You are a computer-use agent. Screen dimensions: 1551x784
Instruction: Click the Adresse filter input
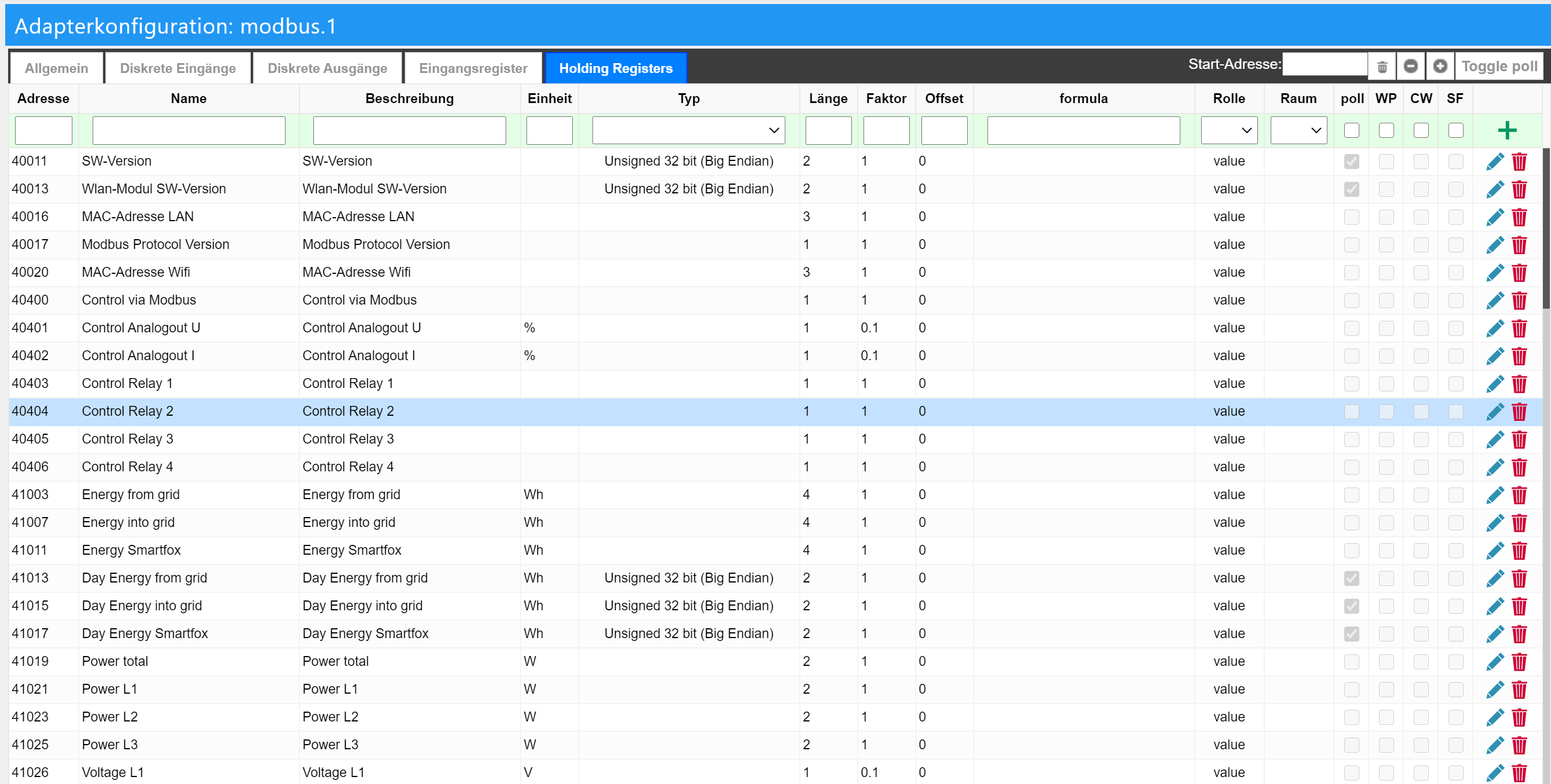pyautogui.click(x=43, y=130)
